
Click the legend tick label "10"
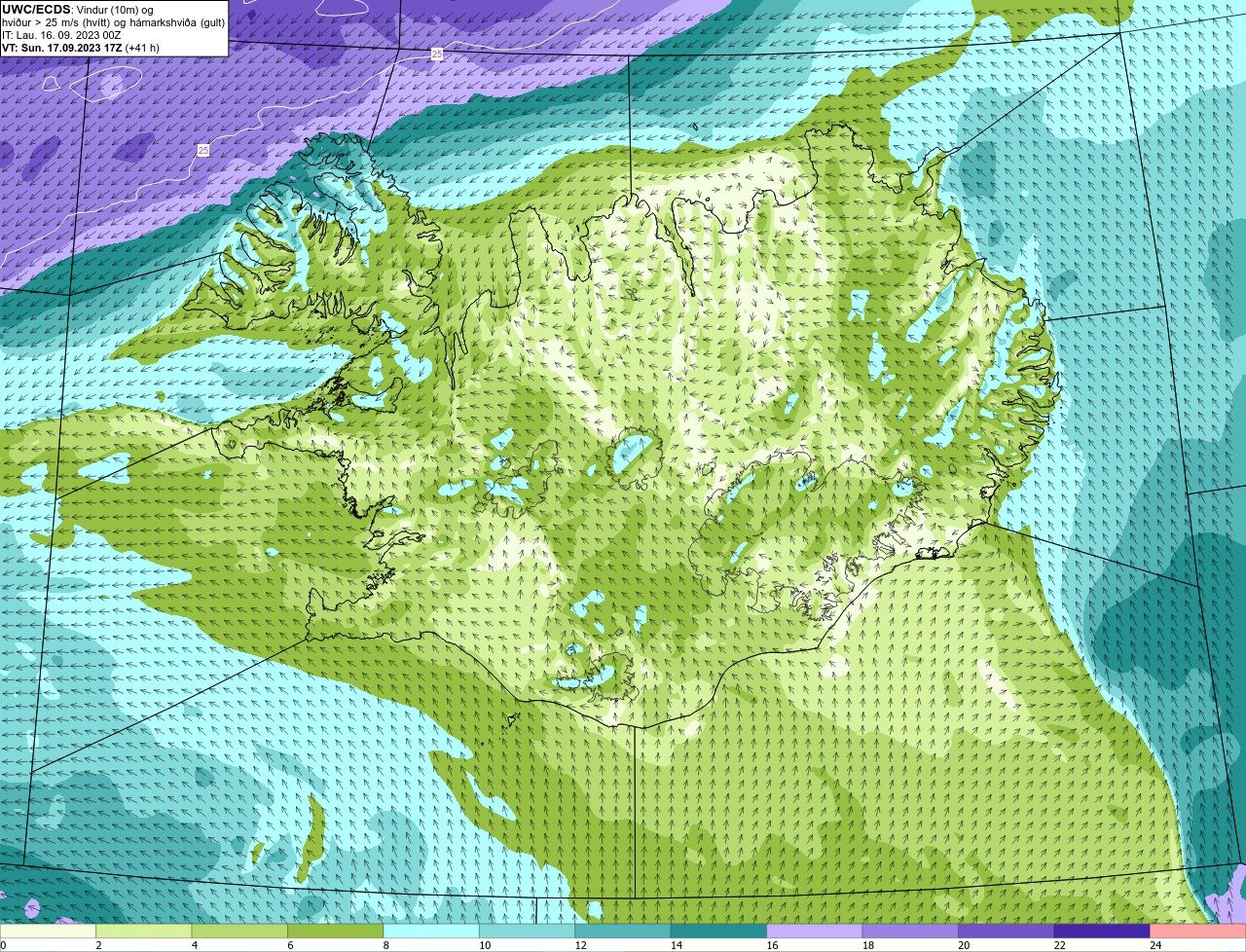click(485, 945)
